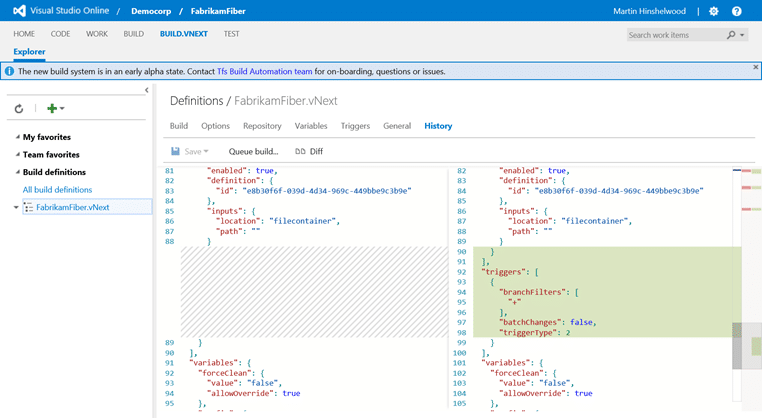Dismiss the alpha state info banner
762x418 pixels.
[x=756, y=67]
